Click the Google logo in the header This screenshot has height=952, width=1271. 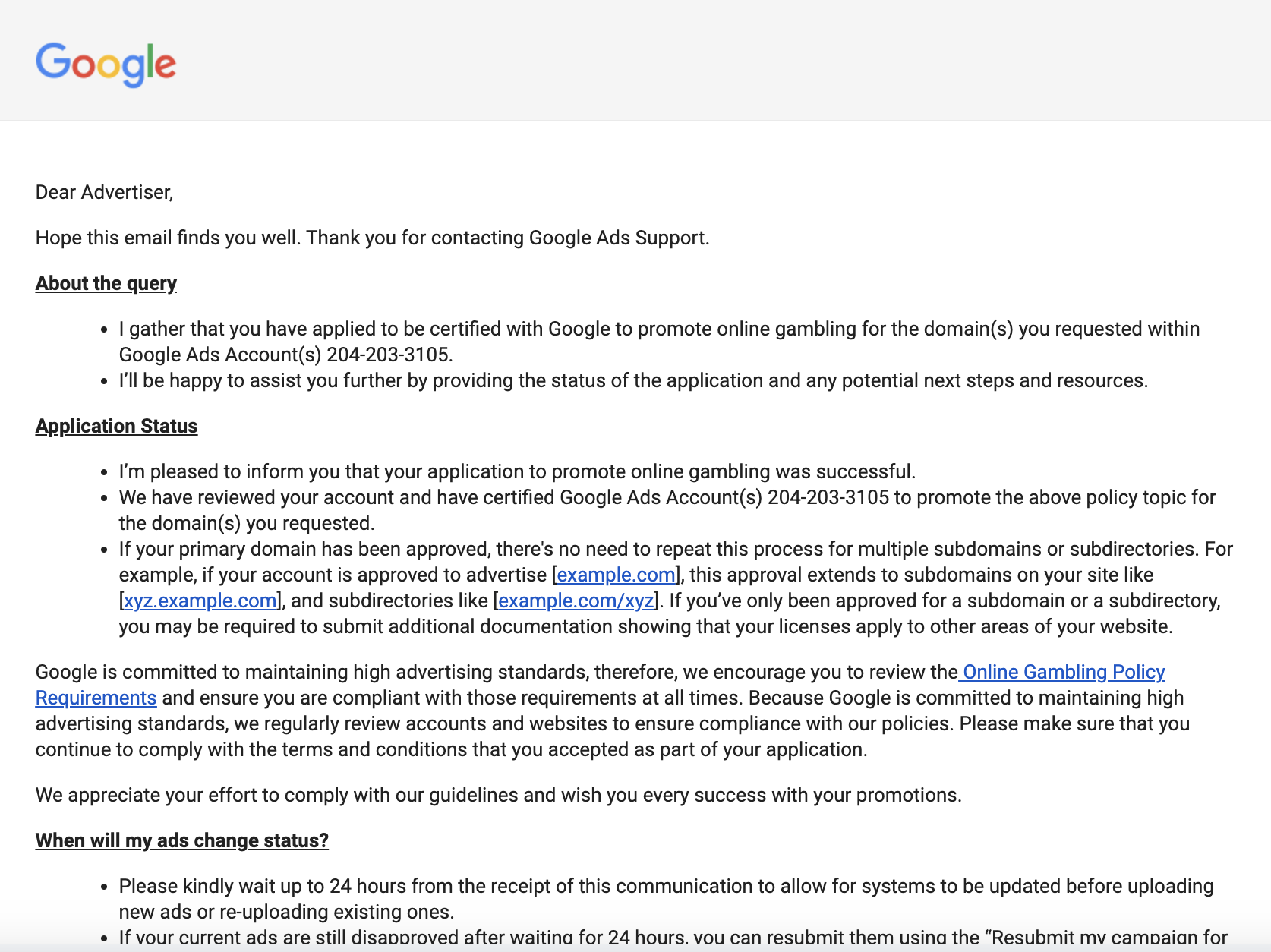pyautogui.click(x=106, y=64)
